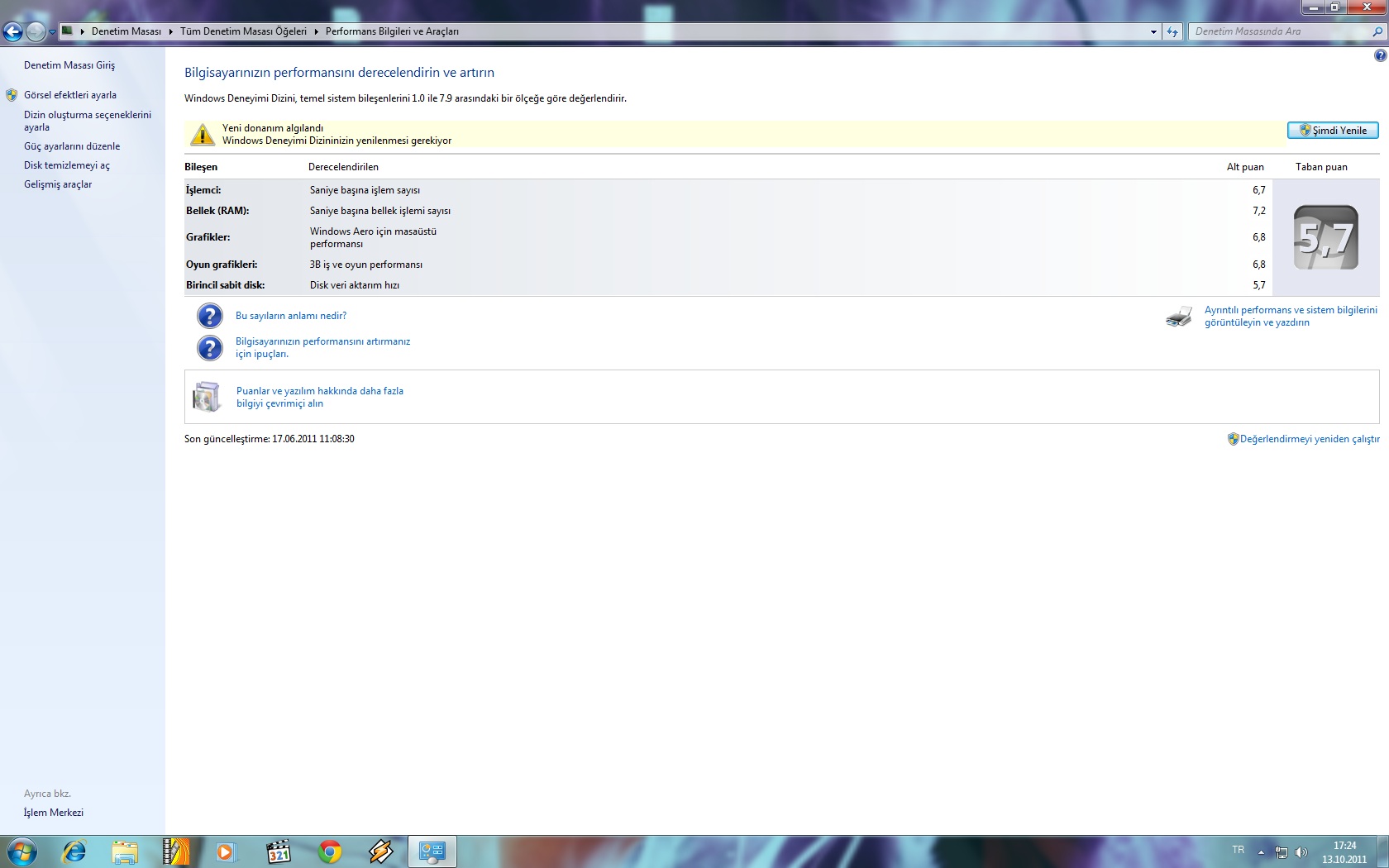Viewport: 1389px width, 868px height.
Task: Open Bilgisayarınızın performansını artırmanız için ipuçları link
Action: tap(322, 347)
